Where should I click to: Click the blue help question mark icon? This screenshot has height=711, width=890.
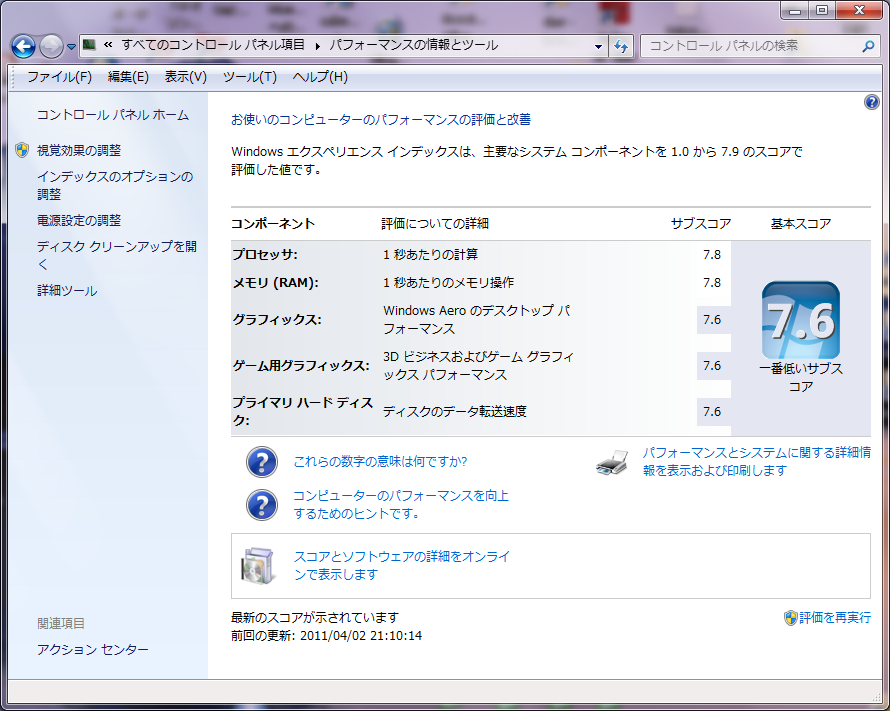pos(871,103)
